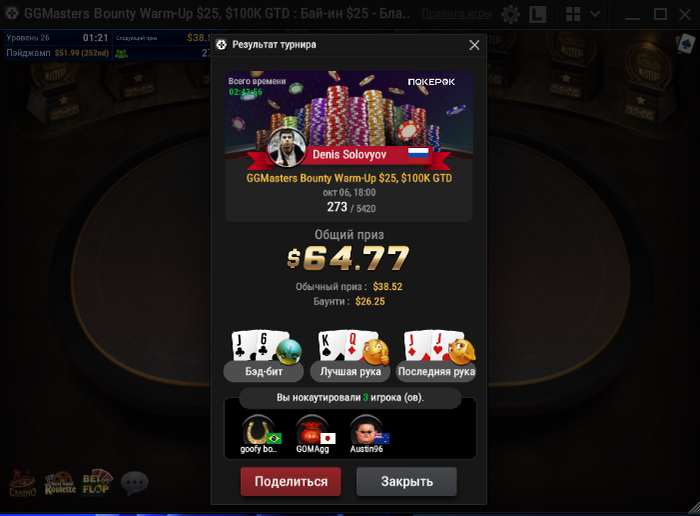This screenshot has width=700, height=516.
Task: Select the GOMAgg player avatar
Action: coord(312,431)
